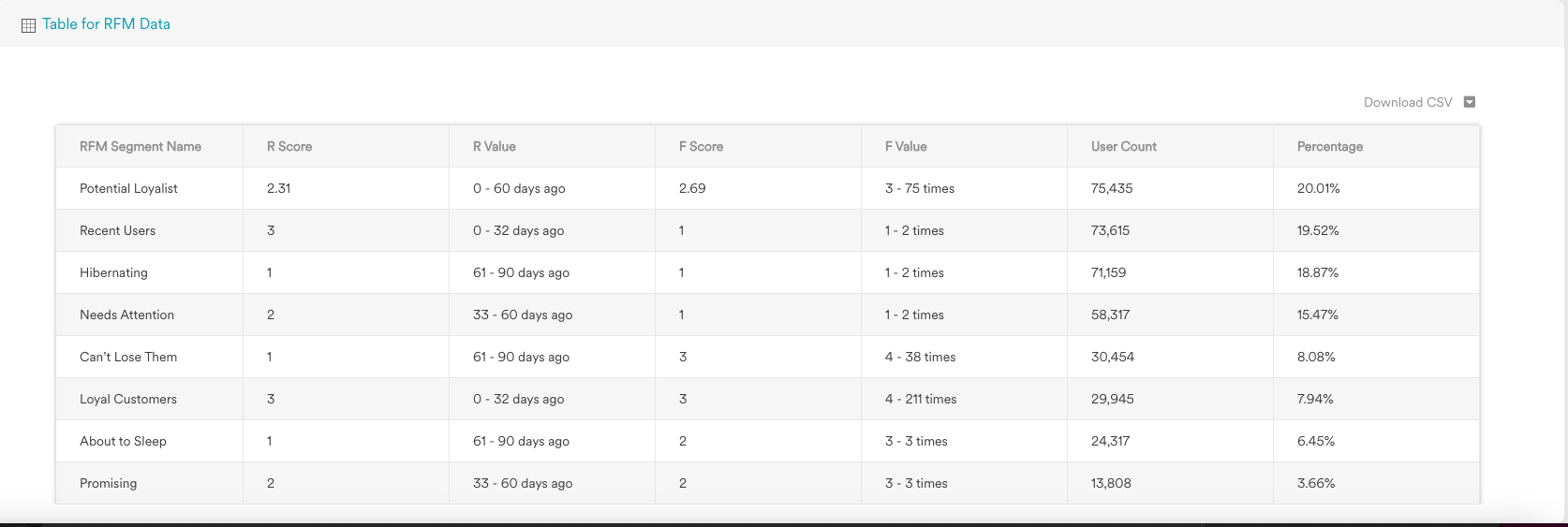Image resolution: width=1568 pixels, height=527 pixels.
Task: Select the Loyal Customers segment name
Action: point(128,400)
